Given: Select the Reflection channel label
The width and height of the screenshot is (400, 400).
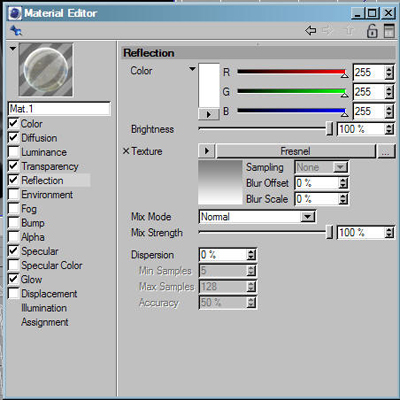Looking at the screenshot, I should (42, 180).
